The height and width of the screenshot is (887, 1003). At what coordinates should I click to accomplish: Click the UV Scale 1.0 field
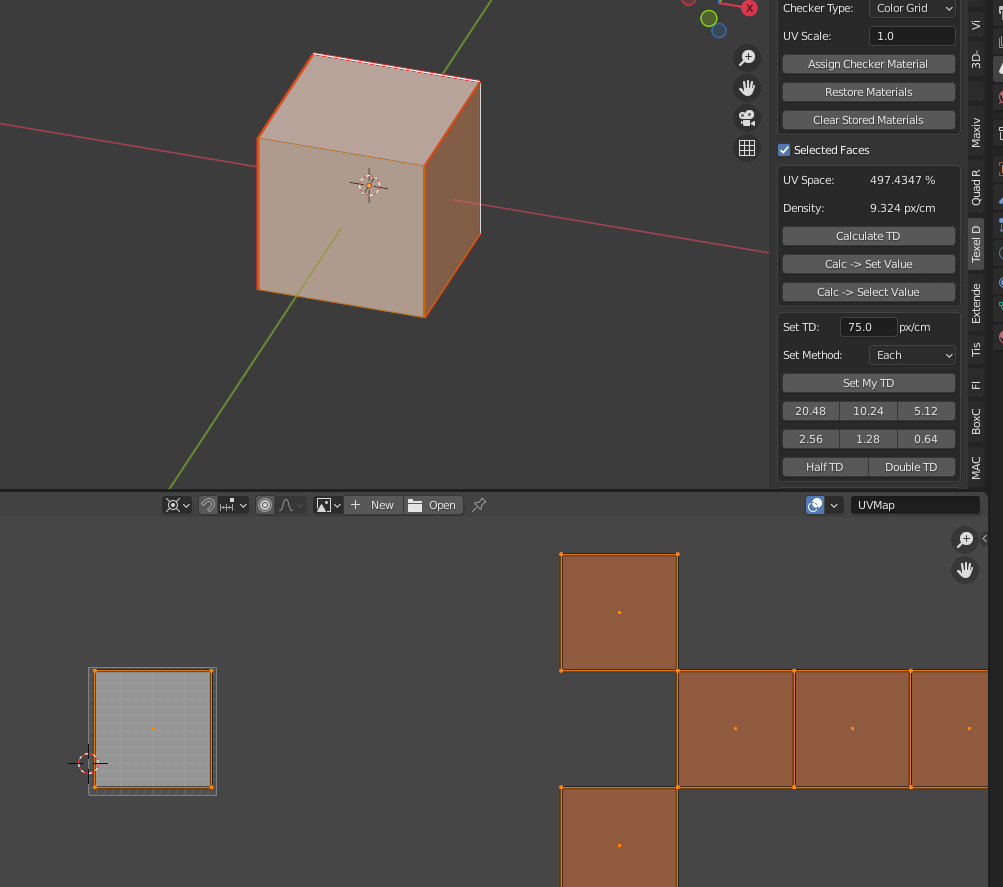pos(912,36)
